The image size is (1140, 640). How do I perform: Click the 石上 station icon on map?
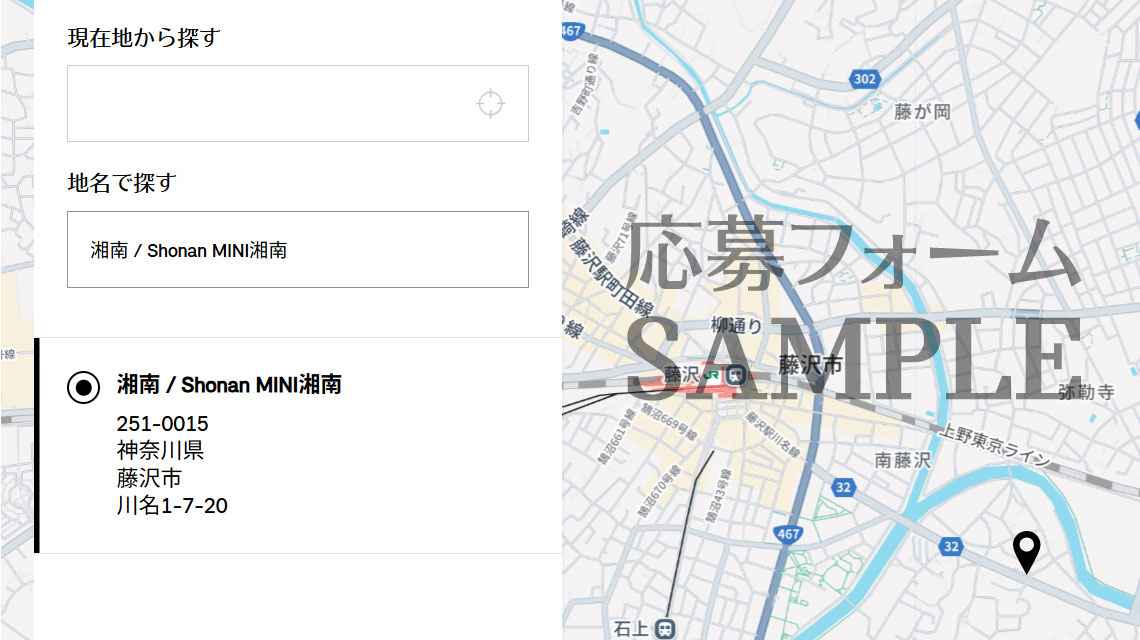point(665,629)
